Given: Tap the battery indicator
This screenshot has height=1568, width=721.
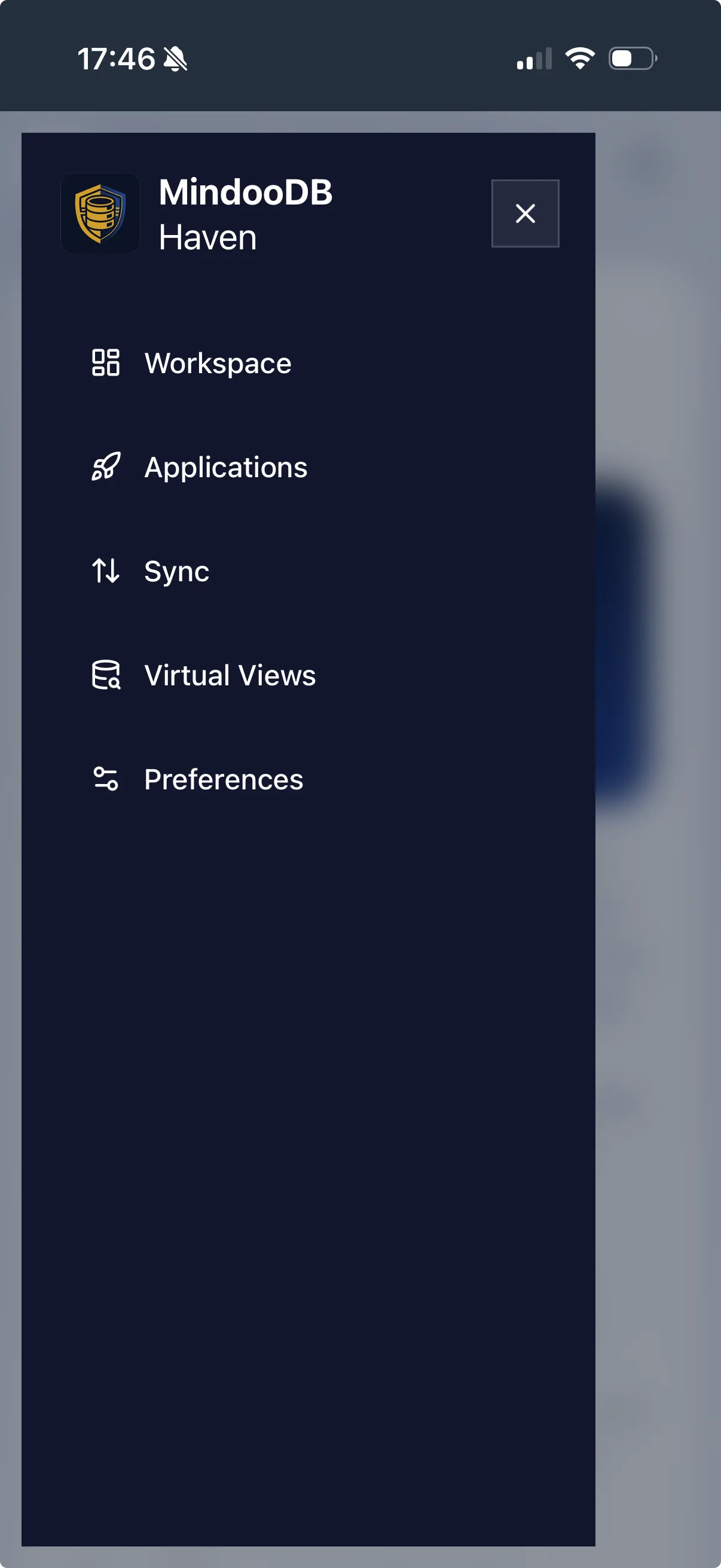Looking at the screenshot, I should pyautogui.click(x=632, y=59).
